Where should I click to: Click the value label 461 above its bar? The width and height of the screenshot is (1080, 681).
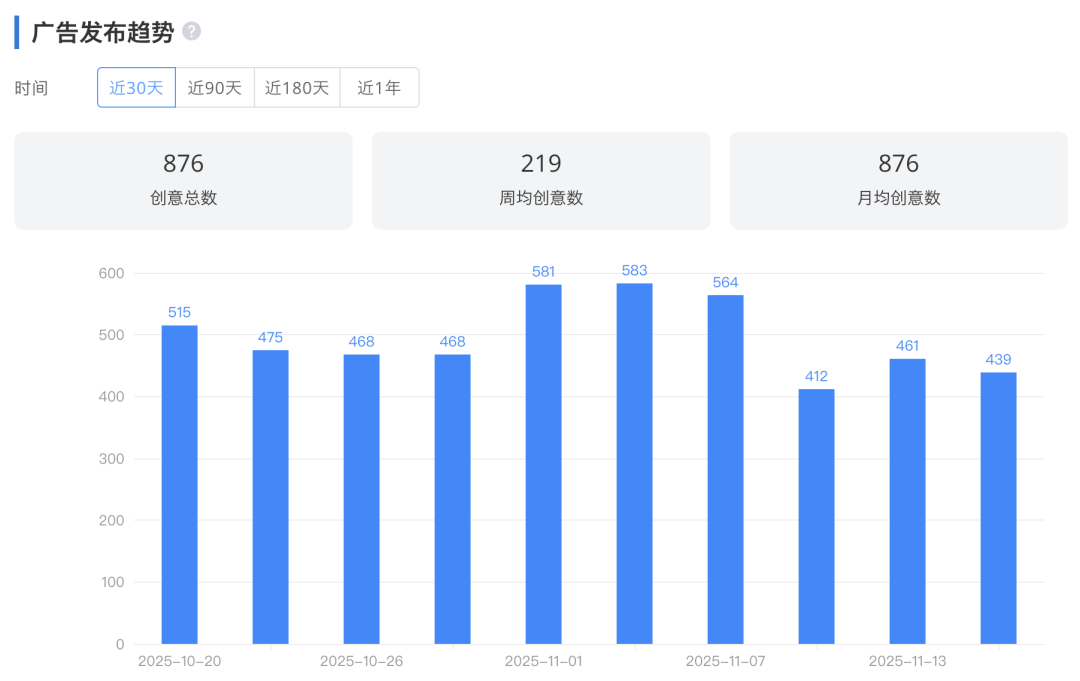(906, 347)
